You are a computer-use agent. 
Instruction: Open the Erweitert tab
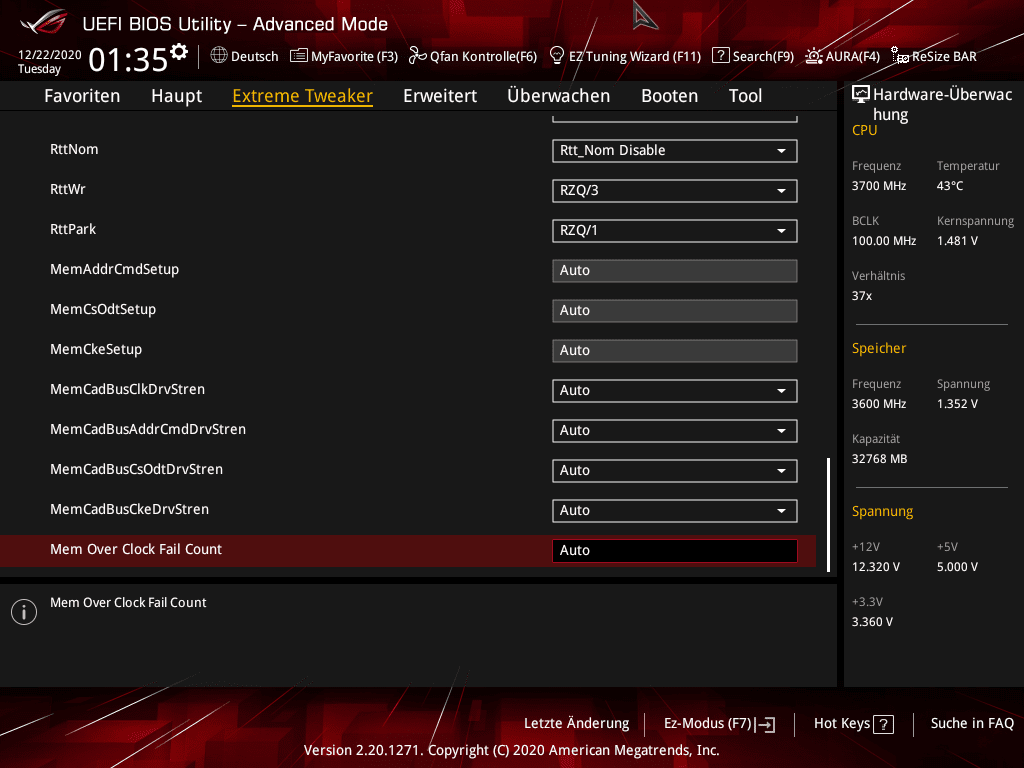(x=440, y=96)
